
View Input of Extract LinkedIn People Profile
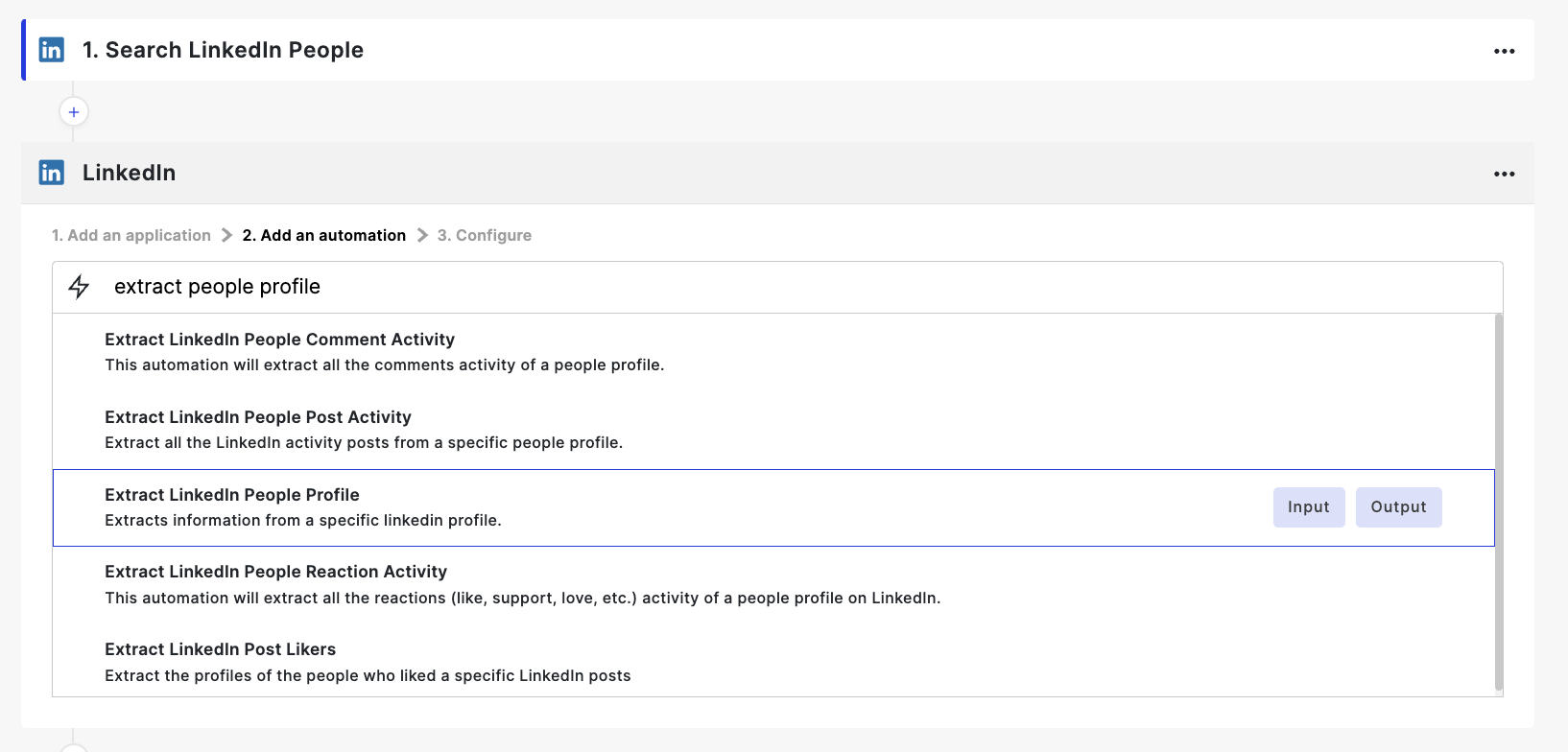click(1309, 507)
